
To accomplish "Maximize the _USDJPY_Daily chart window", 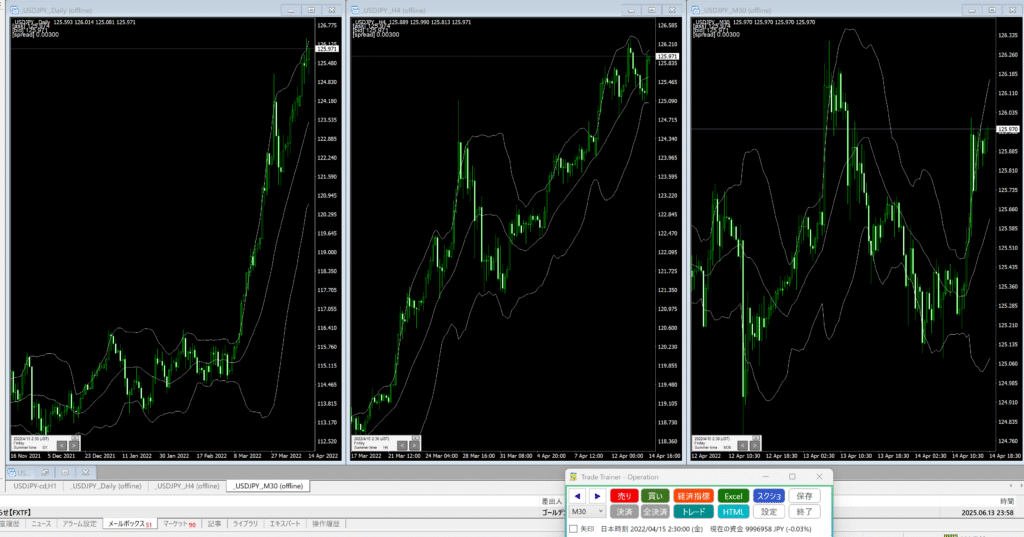I will point(312,10).
